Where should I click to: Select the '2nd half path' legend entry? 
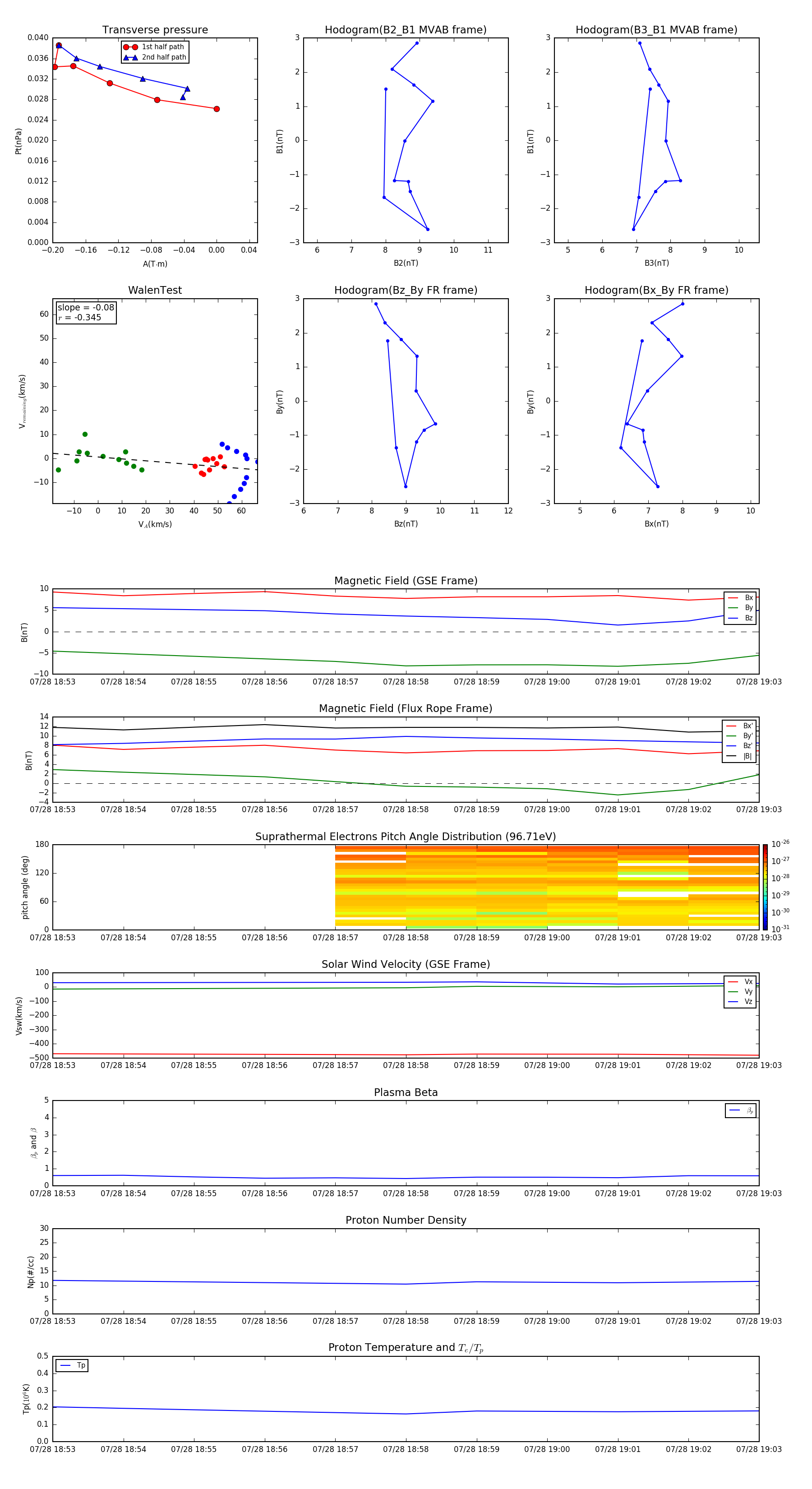point(154,57)
